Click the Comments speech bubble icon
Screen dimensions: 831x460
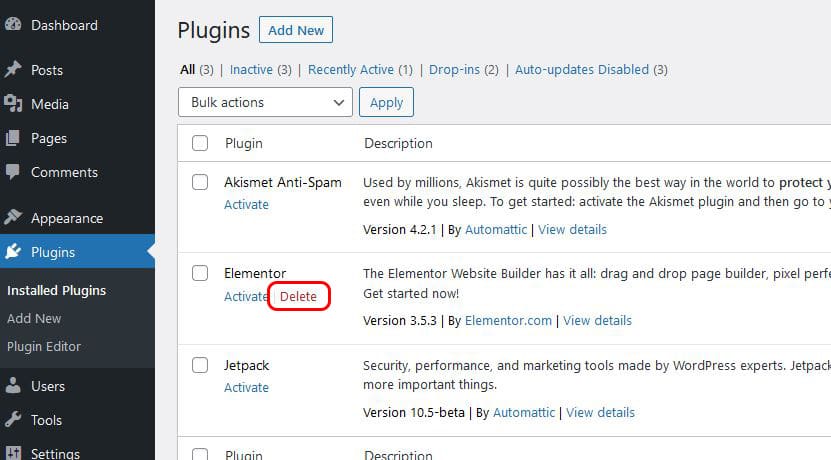point(14,172)
